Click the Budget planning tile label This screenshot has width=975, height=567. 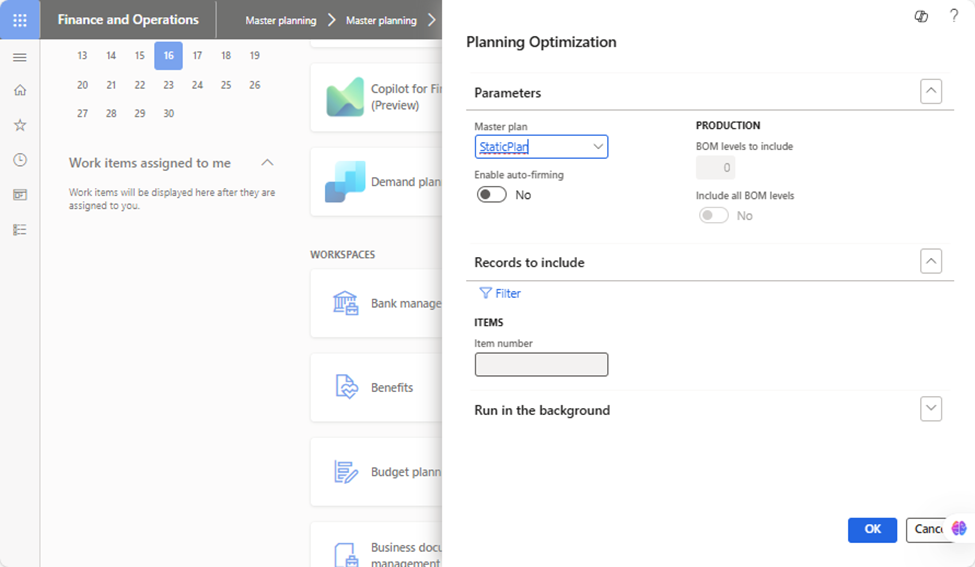(x=406, y=472)
